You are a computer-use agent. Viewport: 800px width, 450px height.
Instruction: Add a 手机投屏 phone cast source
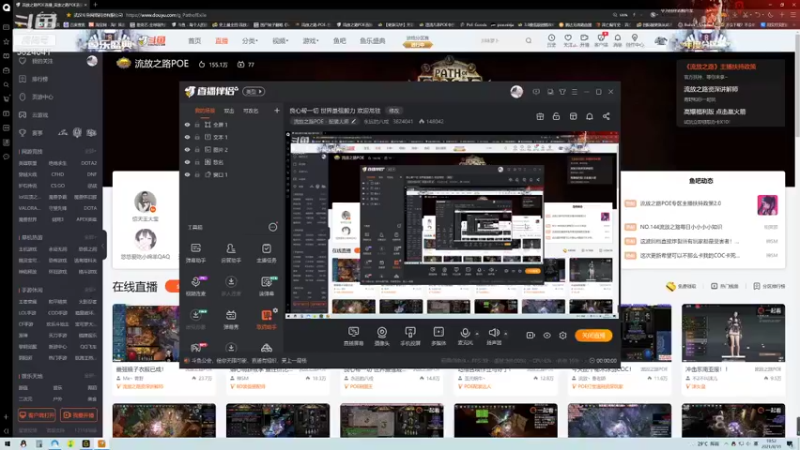point(410,336)
